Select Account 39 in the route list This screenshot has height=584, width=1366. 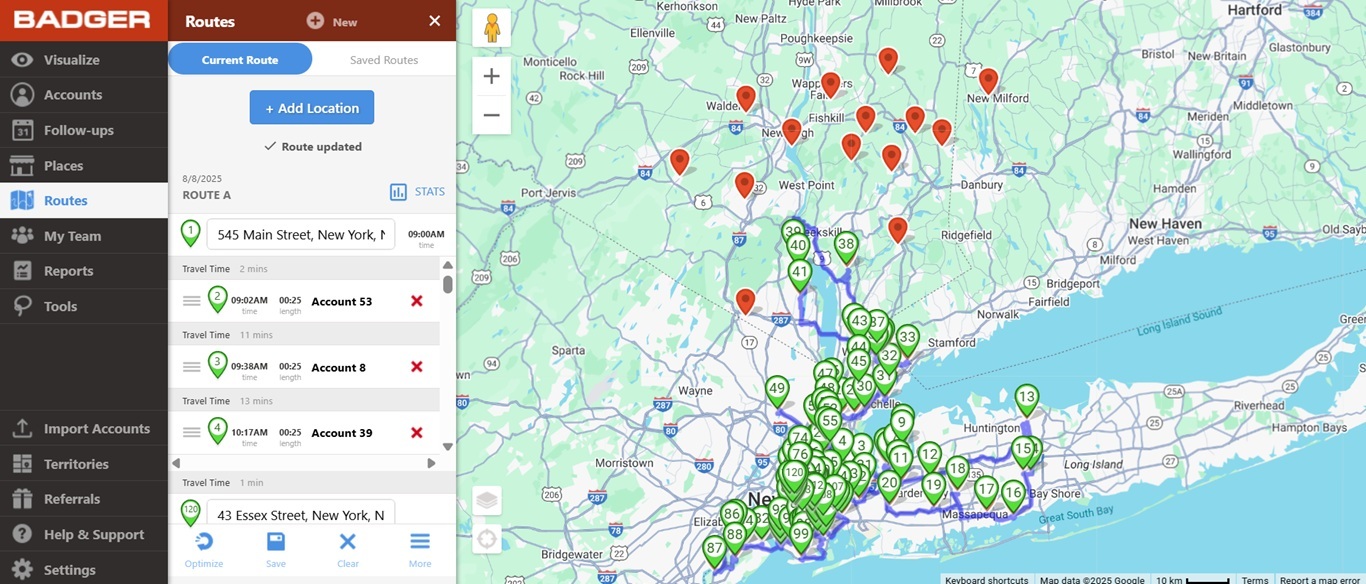[x=341, y=434]
